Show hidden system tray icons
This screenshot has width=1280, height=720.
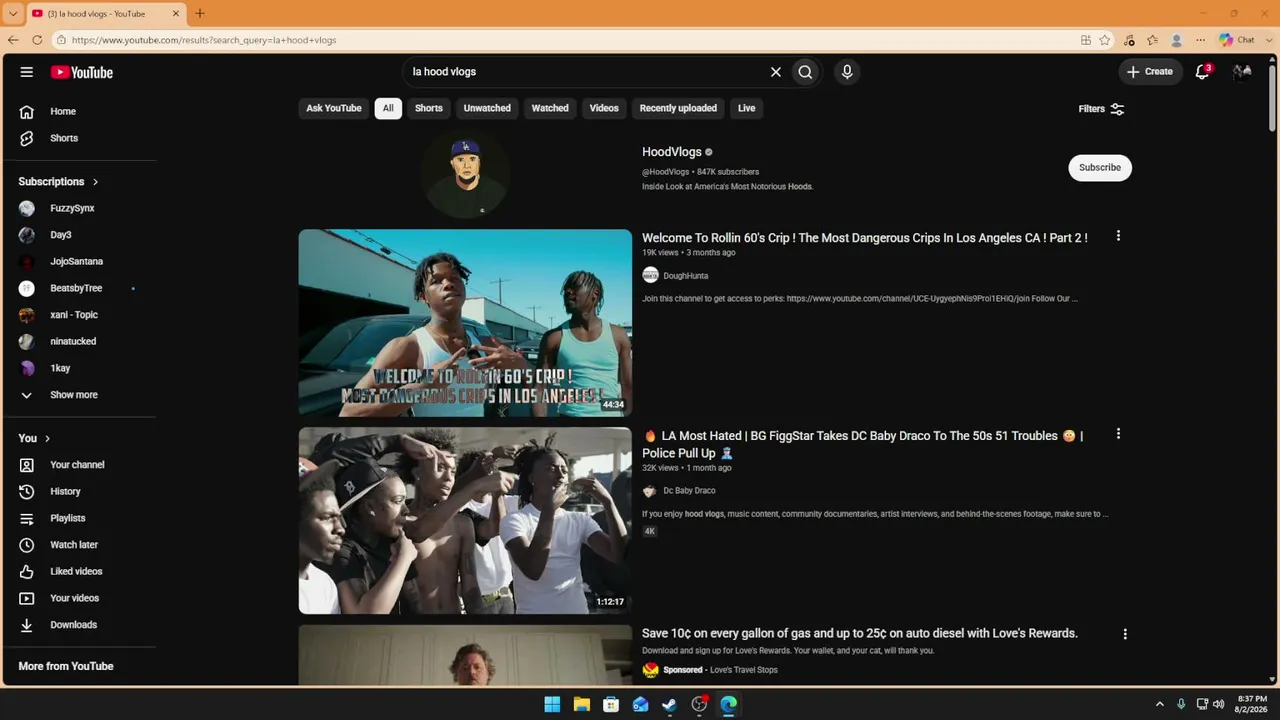pos(1160,704)
